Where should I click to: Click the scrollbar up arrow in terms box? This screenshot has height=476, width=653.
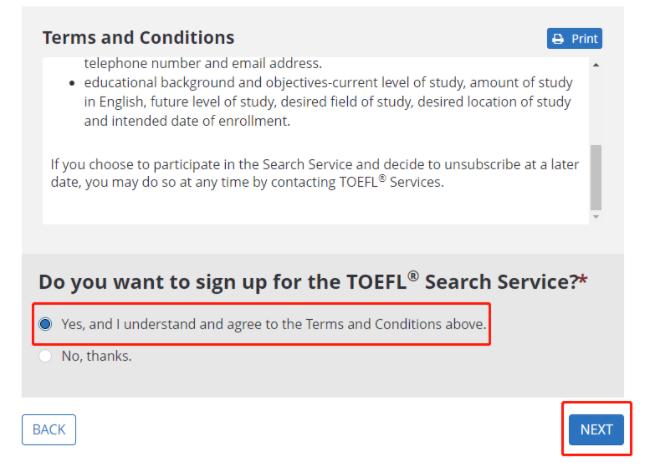[598, 65]
